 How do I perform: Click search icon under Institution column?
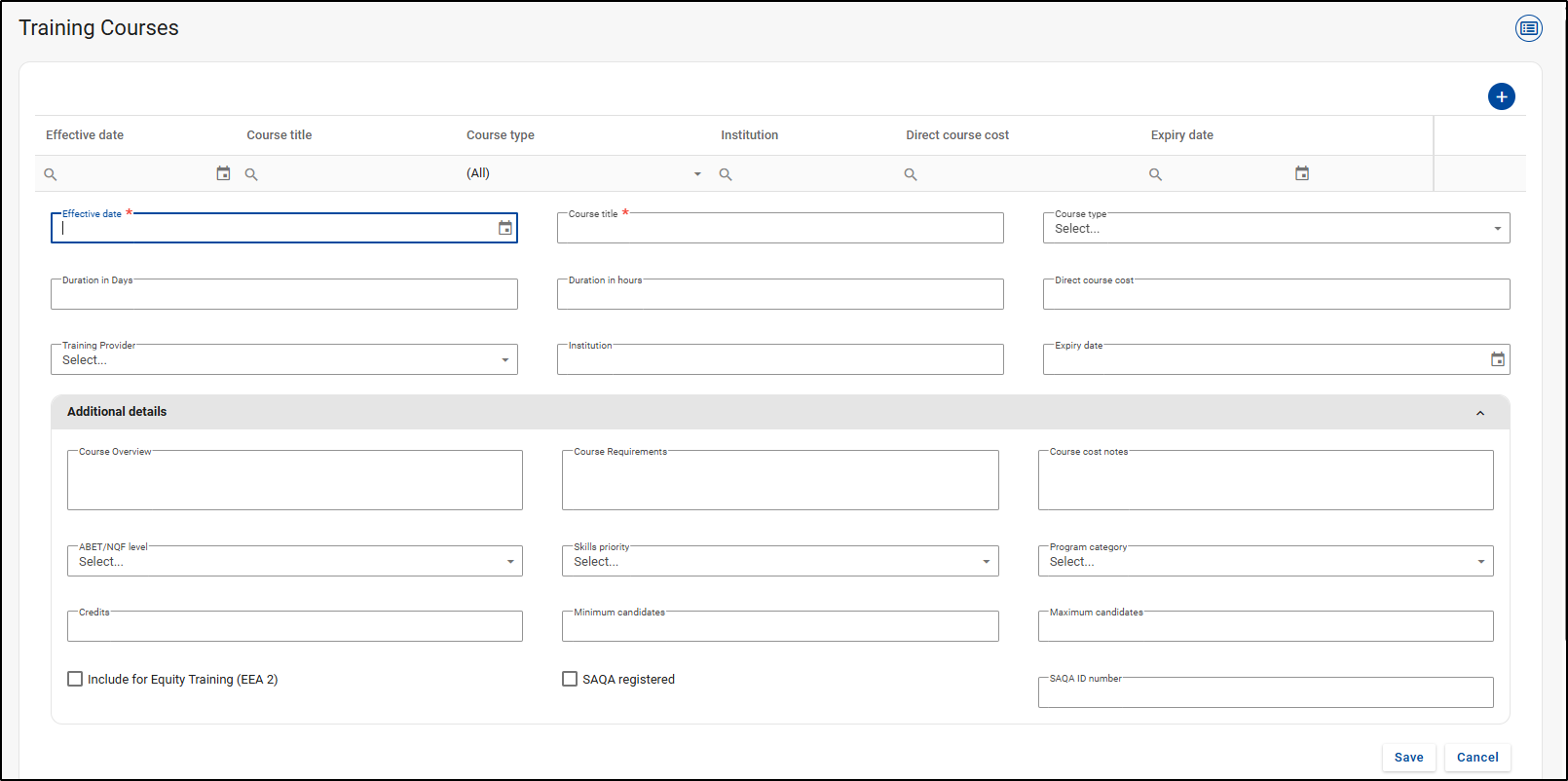tap(726, 174)
